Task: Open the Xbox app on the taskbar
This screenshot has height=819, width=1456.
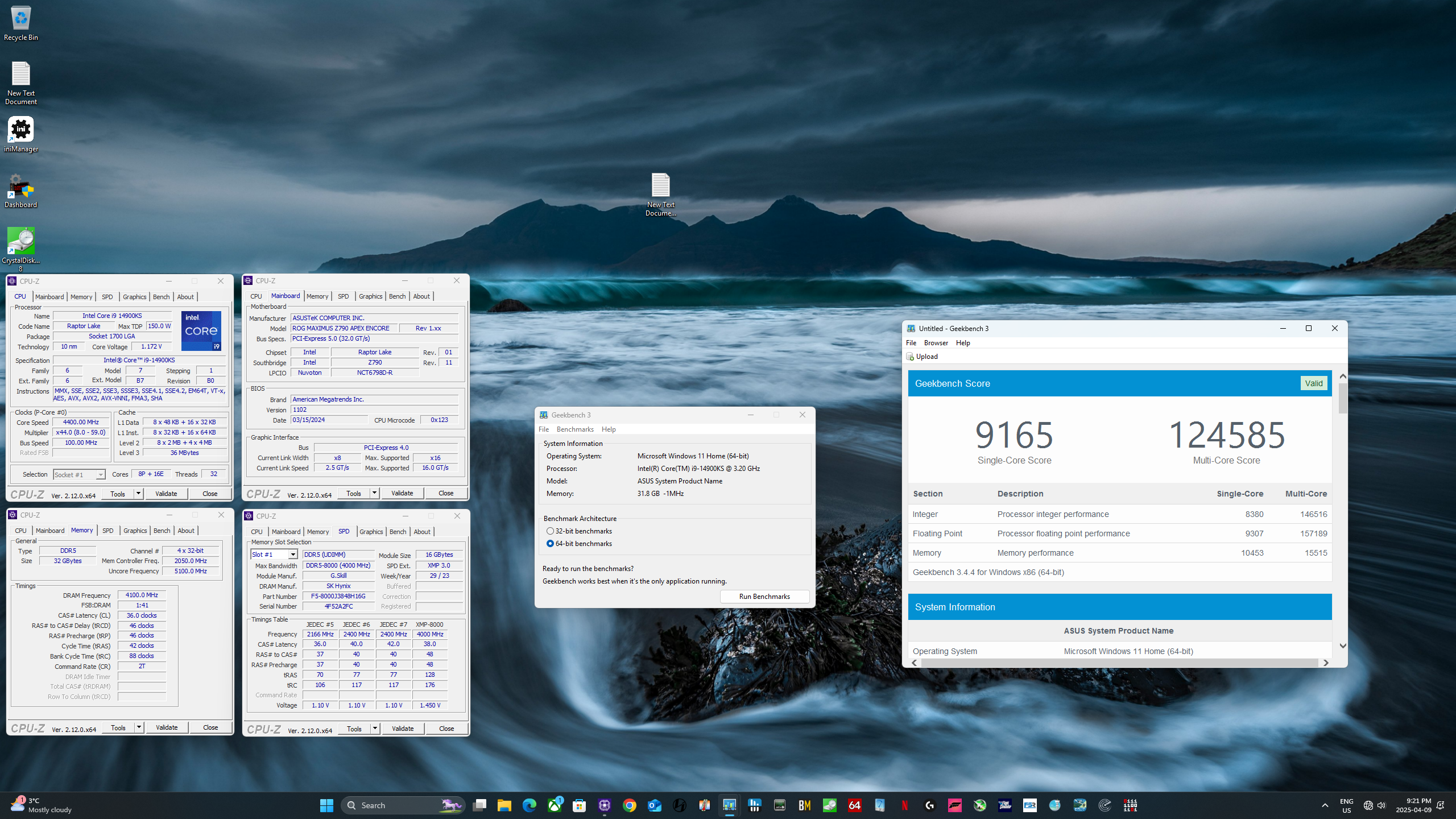Action: tap(555, 805)
